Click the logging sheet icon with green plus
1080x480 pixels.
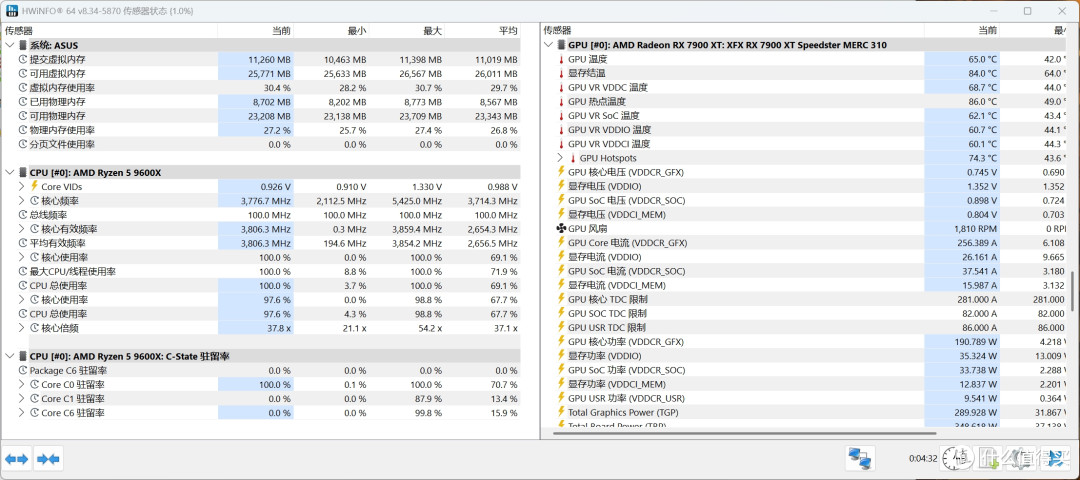[989, 458]
